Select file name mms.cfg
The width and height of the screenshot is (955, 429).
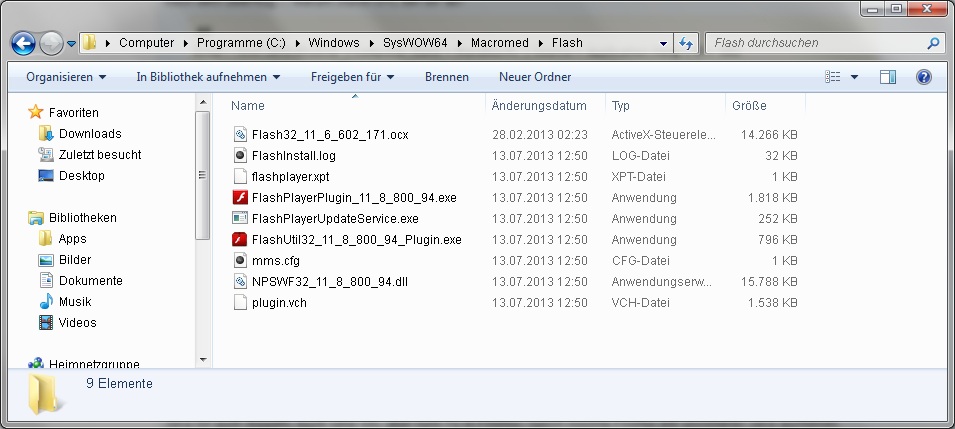[x=275, y=260]
